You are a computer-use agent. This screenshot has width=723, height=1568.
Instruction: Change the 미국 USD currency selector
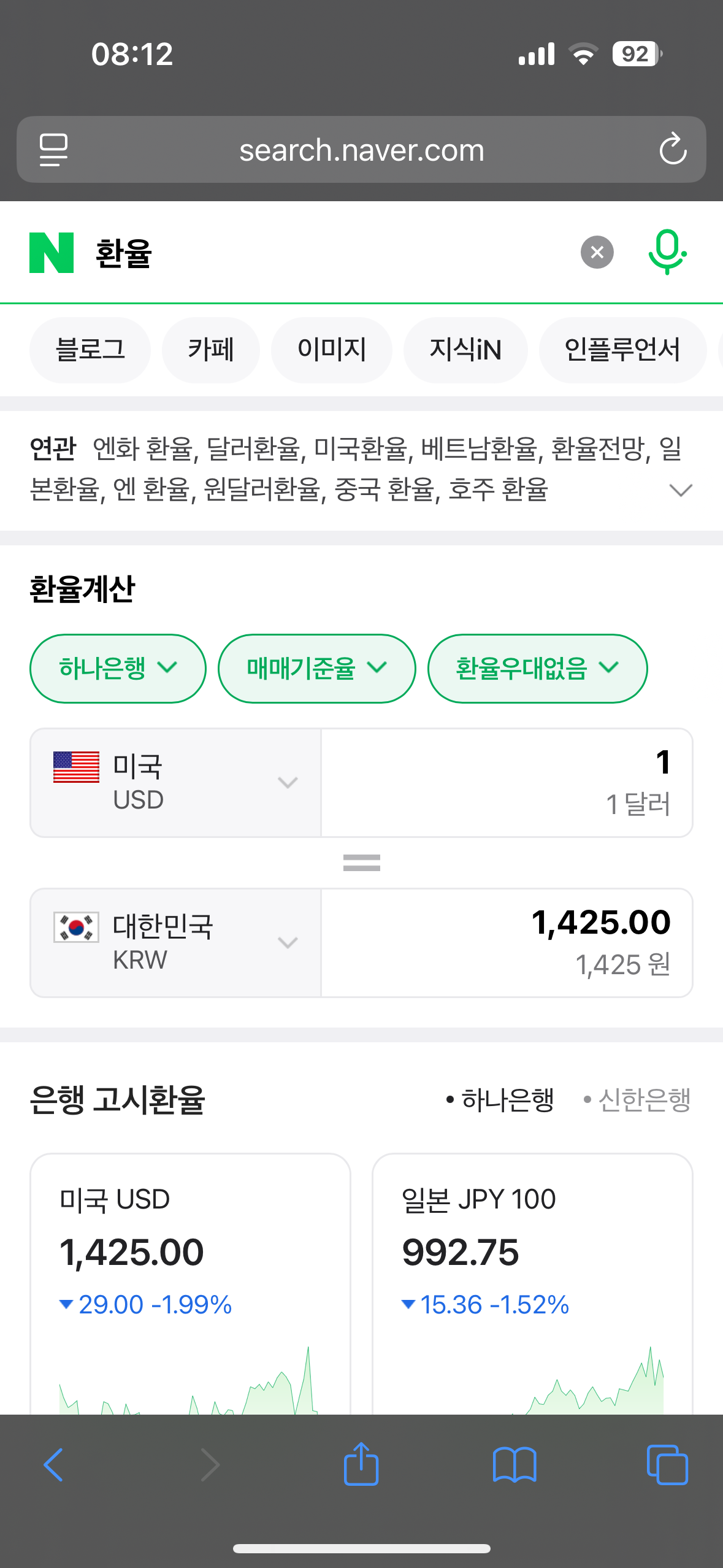[x=175, y=782]
